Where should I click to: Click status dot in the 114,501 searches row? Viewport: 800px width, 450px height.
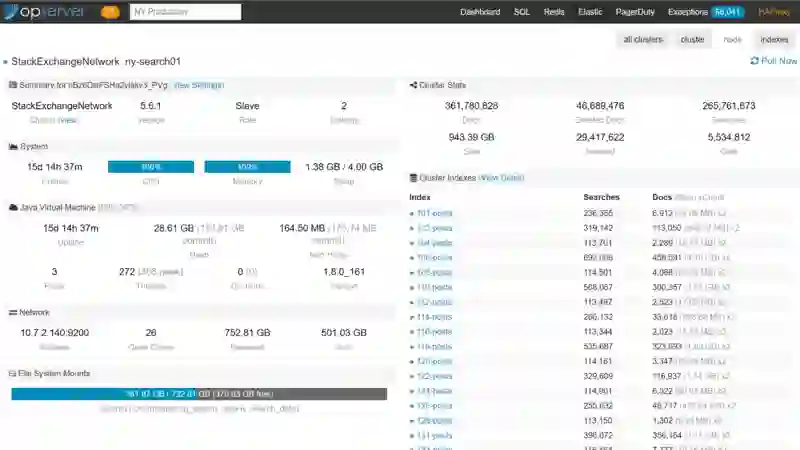point(412,273)
